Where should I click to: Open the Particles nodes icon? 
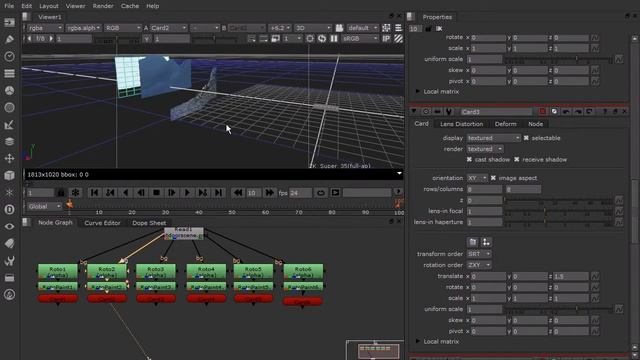9,192
